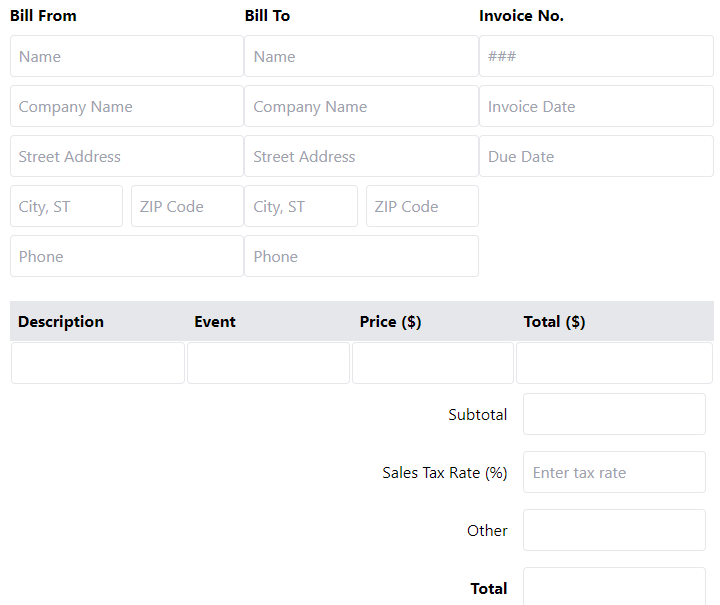Select the Bill To Street Address field
720x605 pixels.
point(361,156)
